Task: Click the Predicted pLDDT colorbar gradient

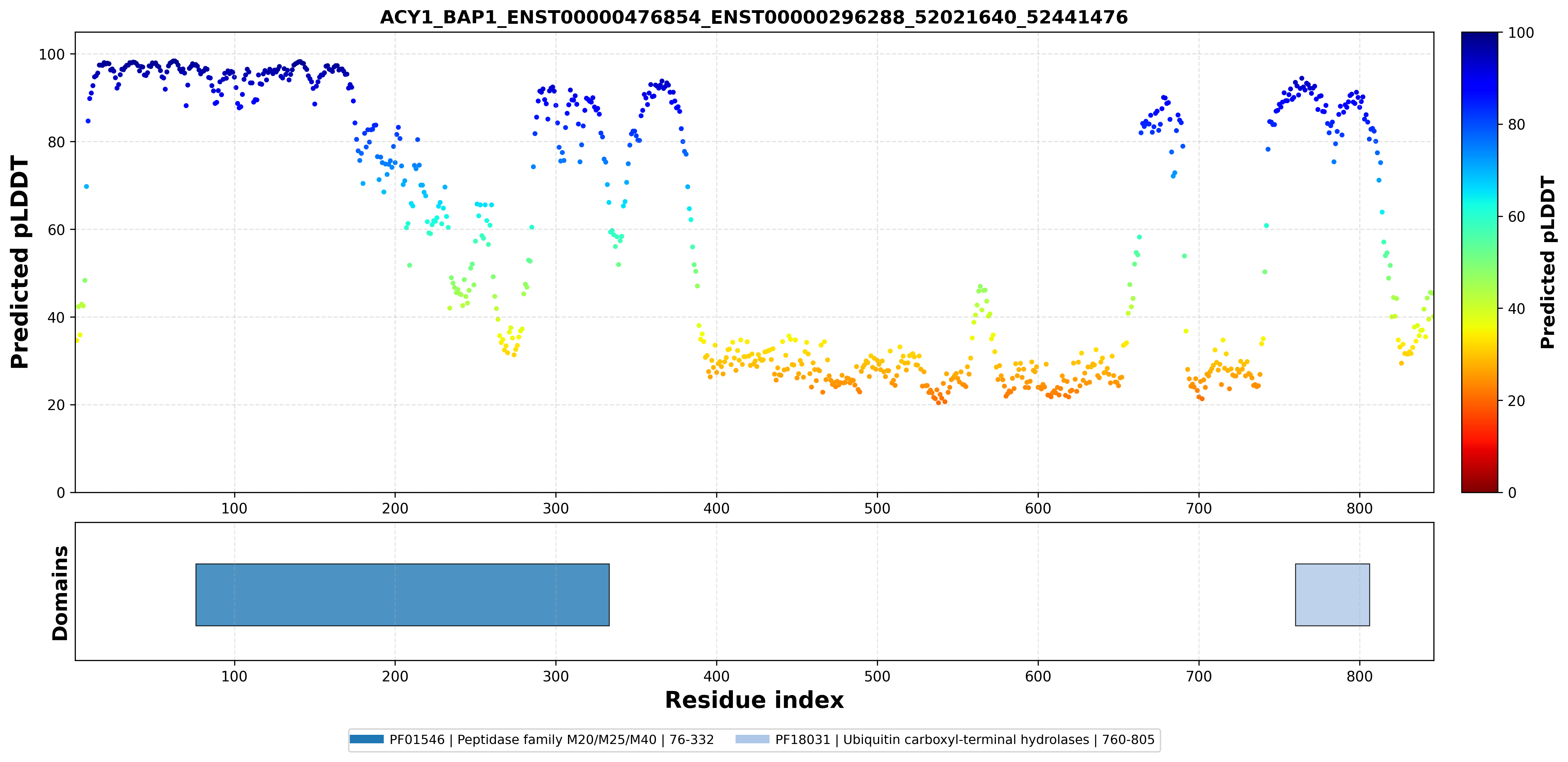Action: [1480, 262]
